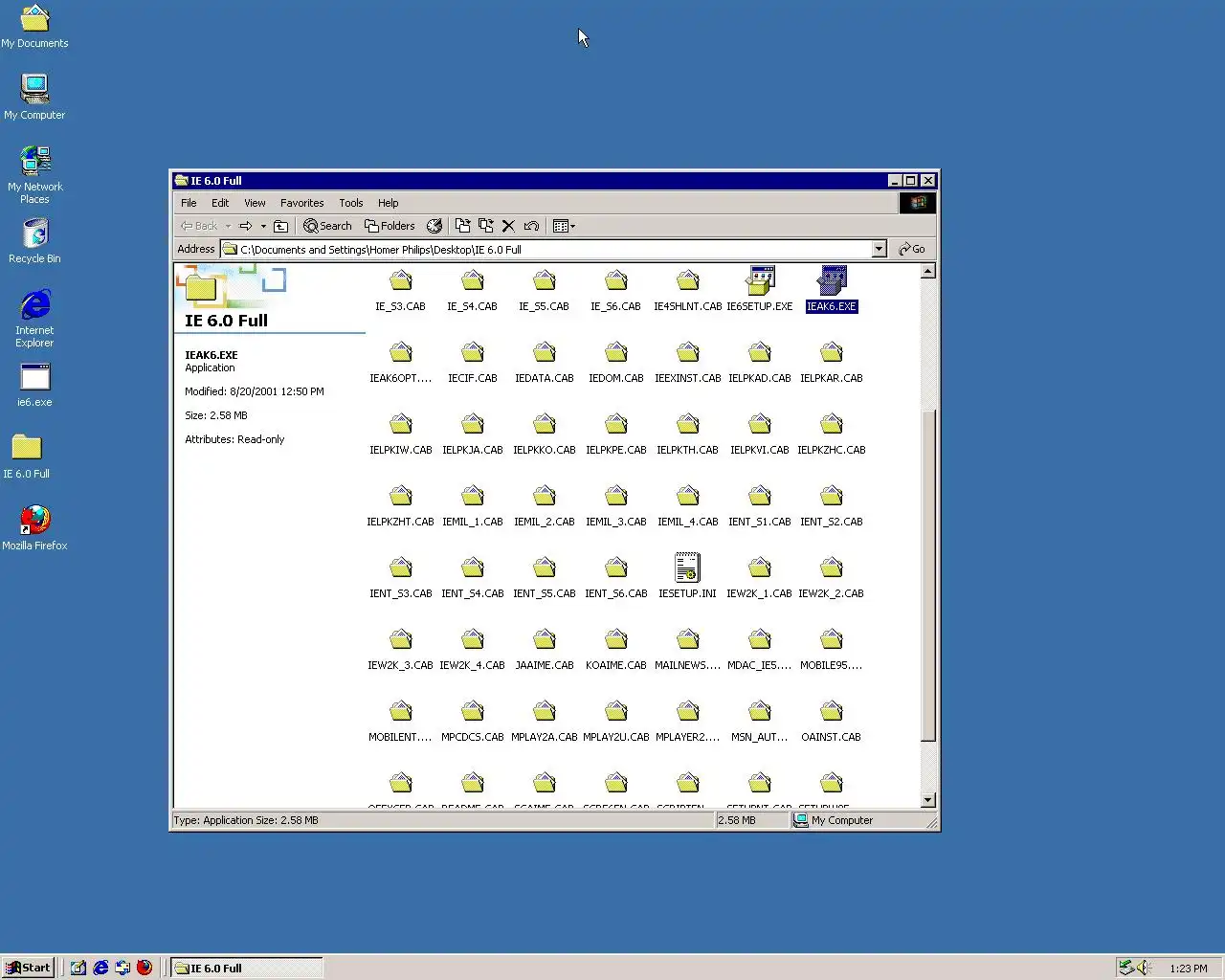Click the volume speaker tray icon
Image resolution: width=1225 pixels, height=980 pixels.
(x=1144, y=968)
